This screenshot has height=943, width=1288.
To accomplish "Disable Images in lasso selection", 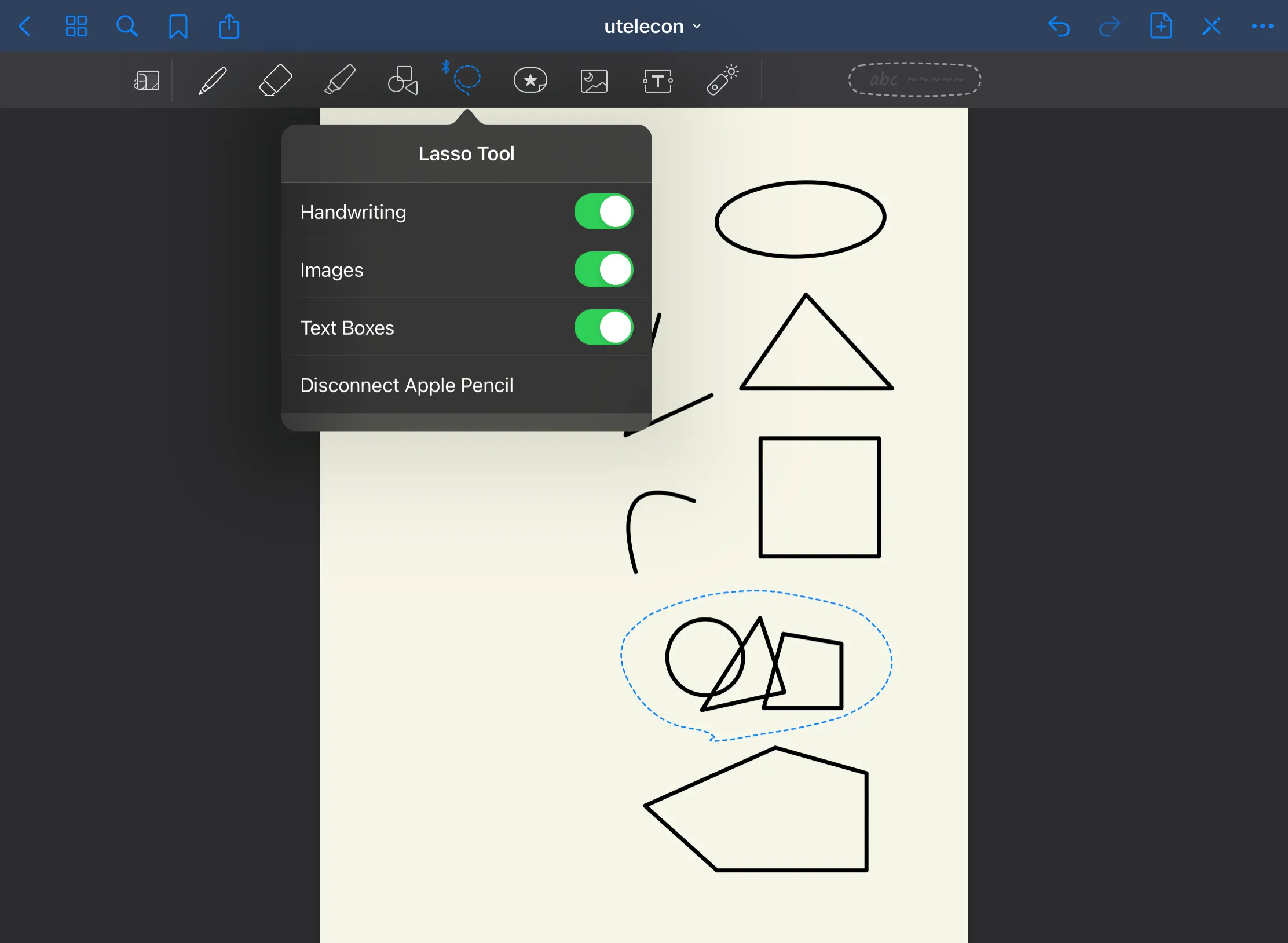I will click(x=603, y=269).
